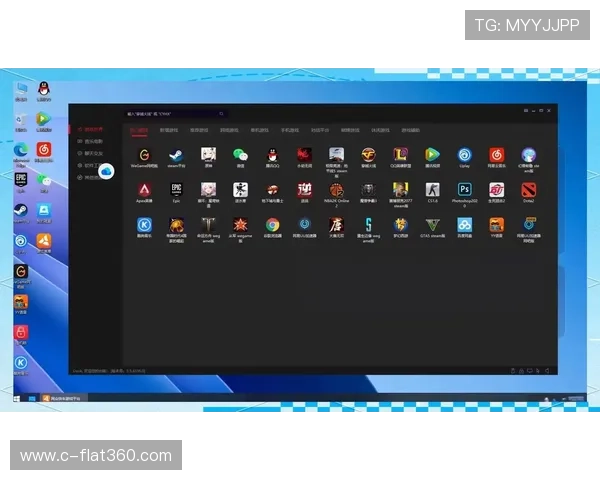The width and height of the screenshot is (600, 480).
Task: Click the blue cloud floating button
Action: coord(106,172)
